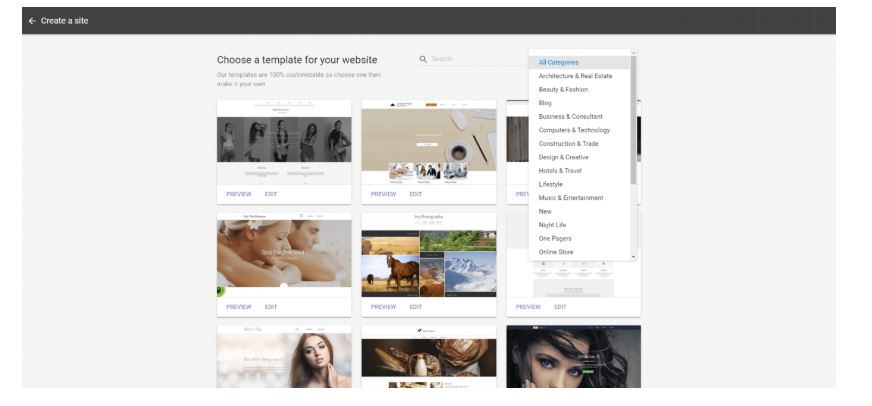The height and width of the screenshot is (406, 872).
Task: Choose Beauty & Fashion category
Action: (579, 90)
